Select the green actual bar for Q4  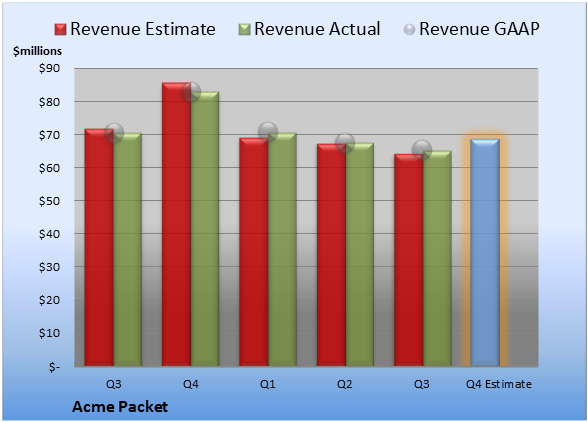[205, 229]
